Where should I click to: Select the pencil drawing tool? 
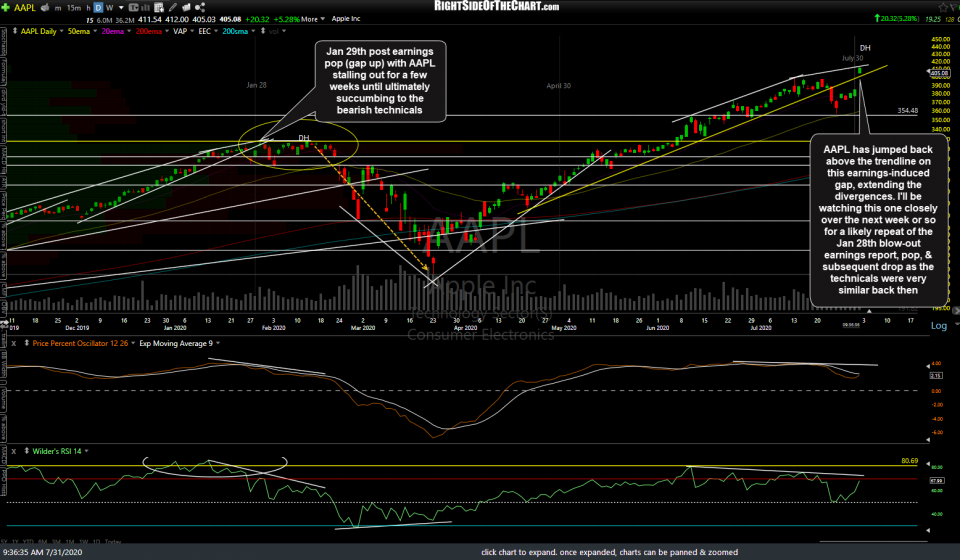click(173, 8)
